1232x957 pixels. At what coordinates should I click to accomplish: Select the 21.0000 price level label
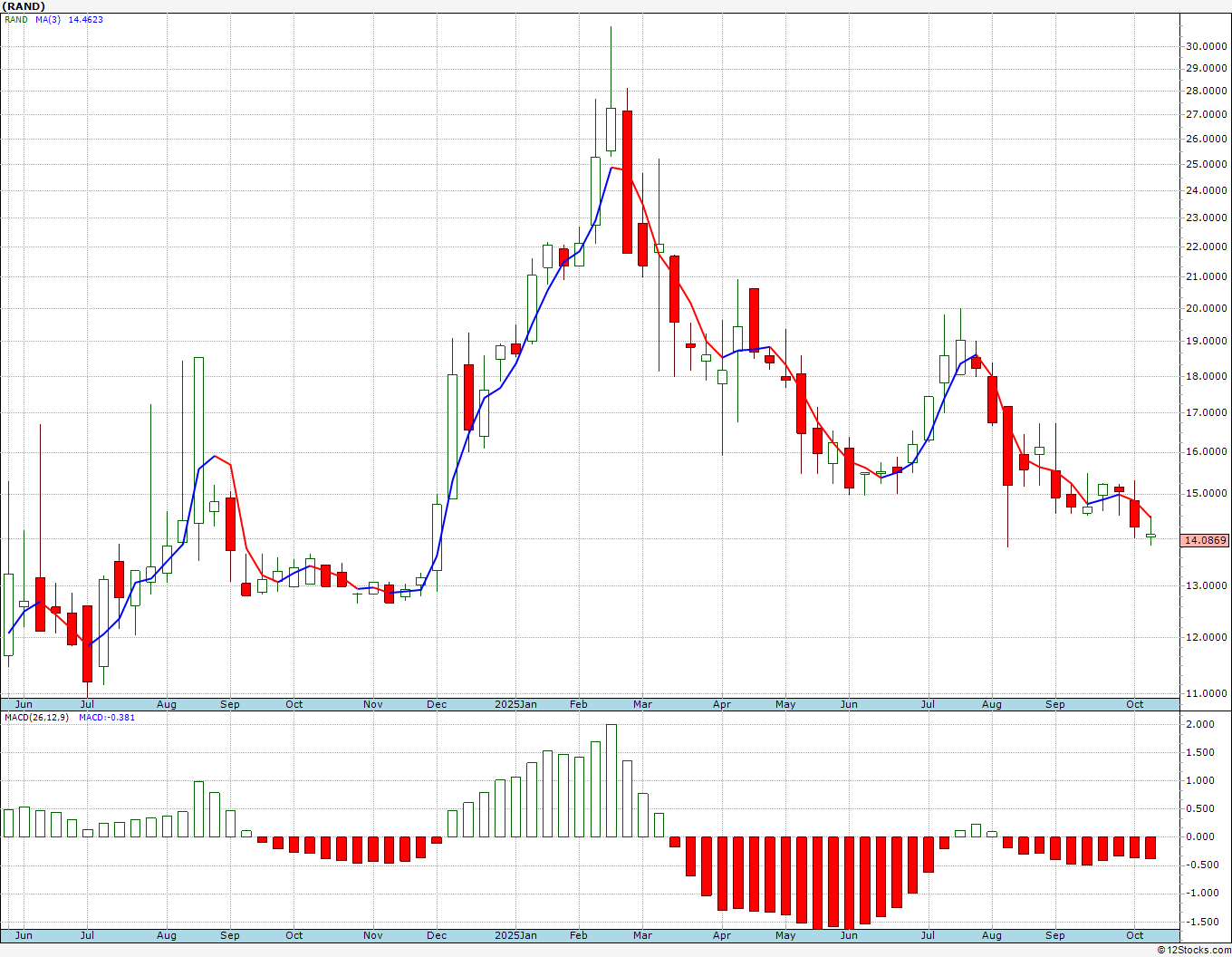pos(1206,276)
